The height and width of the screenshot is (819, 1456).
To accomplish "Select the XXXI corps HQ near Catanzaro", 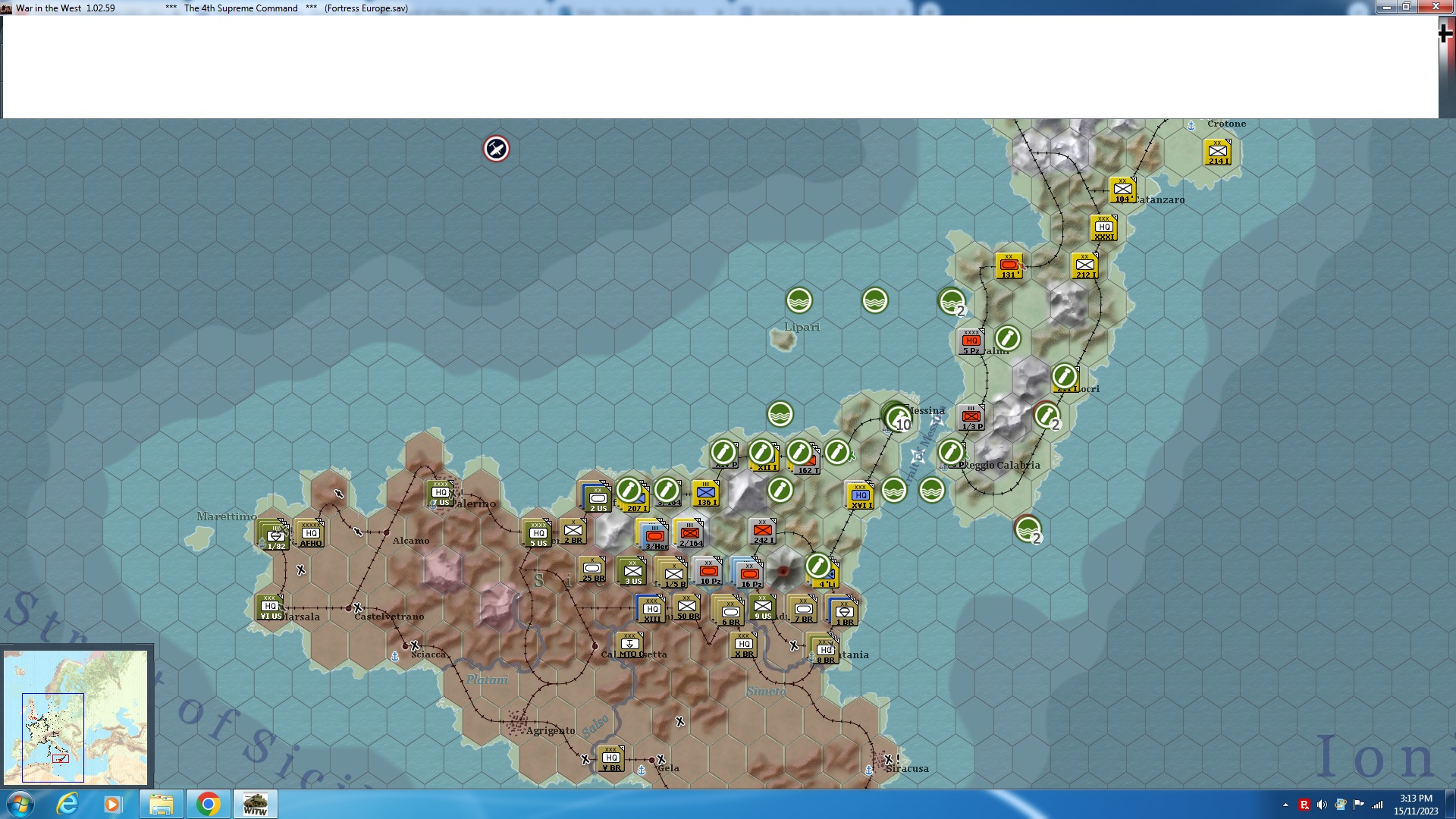I will tap(1104, 228).
